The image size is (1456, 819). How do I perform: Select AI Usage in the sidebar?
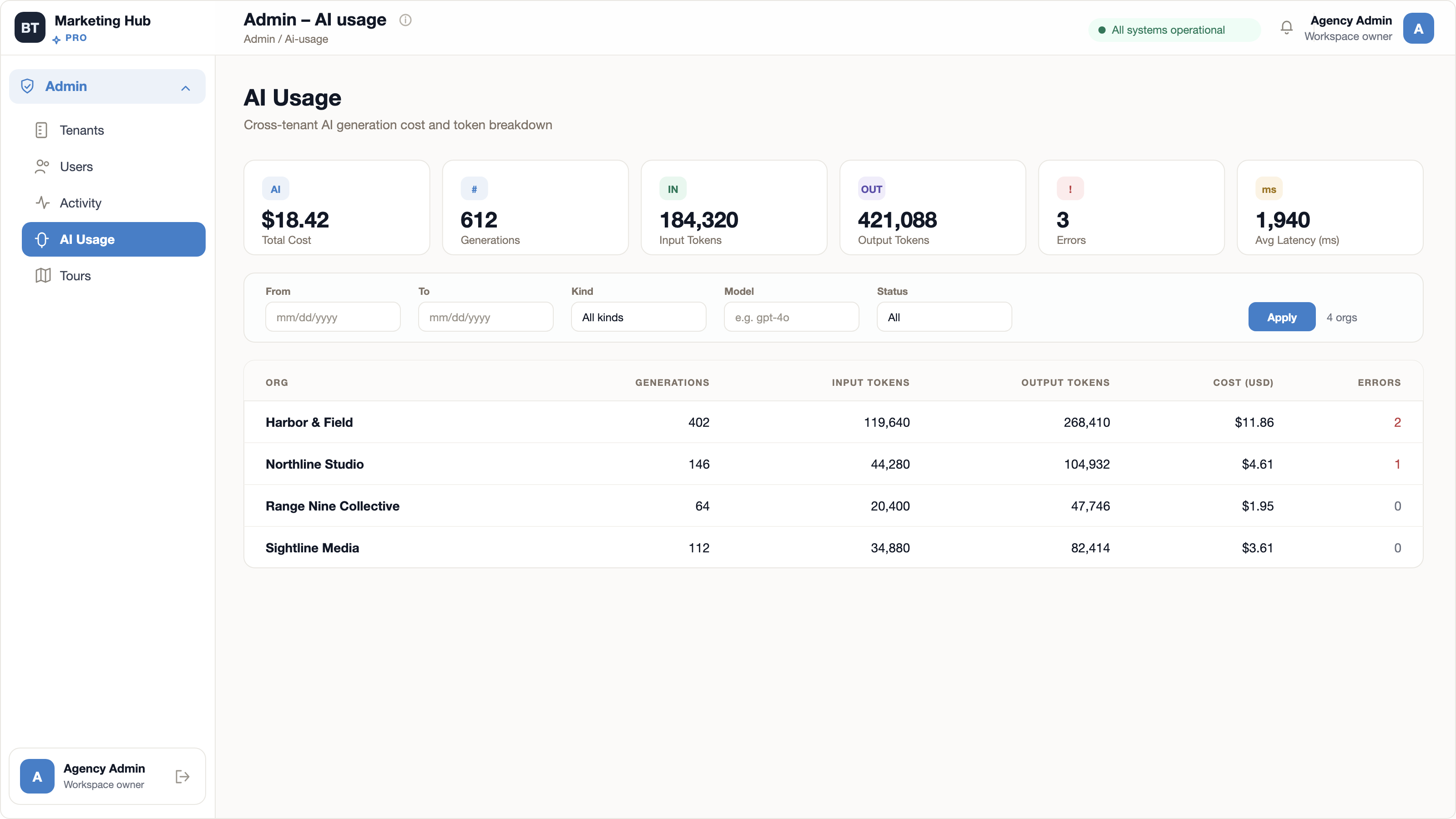(x=114, y=239)
